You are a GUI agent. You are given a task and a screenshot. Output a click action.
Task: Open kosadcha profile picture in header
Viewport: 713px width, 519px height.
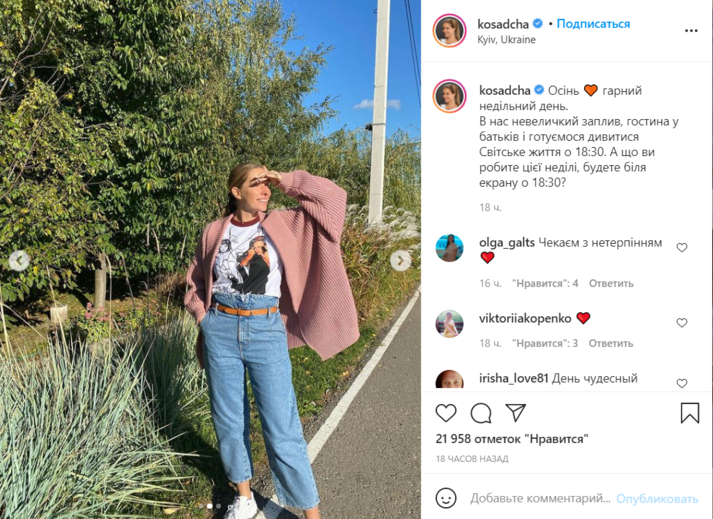[449, 30]
